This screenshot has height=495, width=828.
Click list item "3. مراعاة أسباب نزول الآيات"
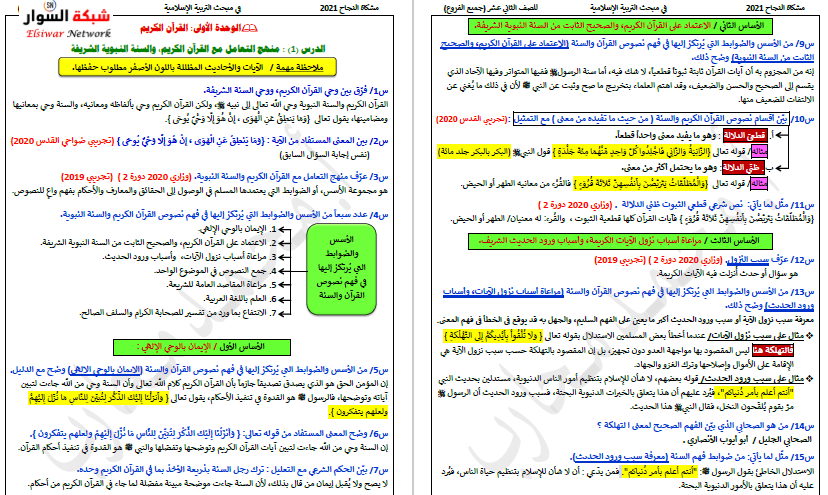coord(190,257)
